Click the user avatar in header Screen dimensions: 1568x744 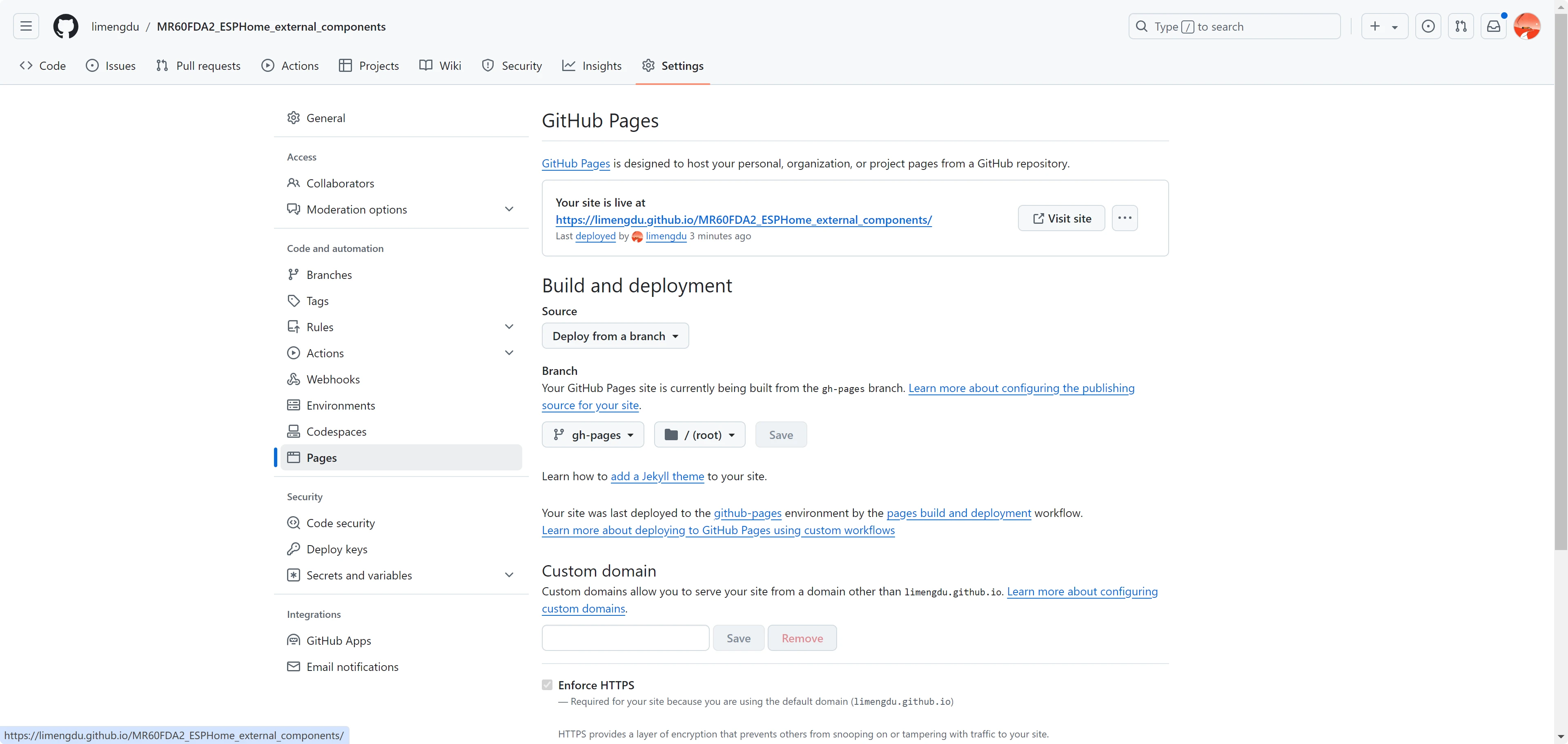click(1526, 26)
